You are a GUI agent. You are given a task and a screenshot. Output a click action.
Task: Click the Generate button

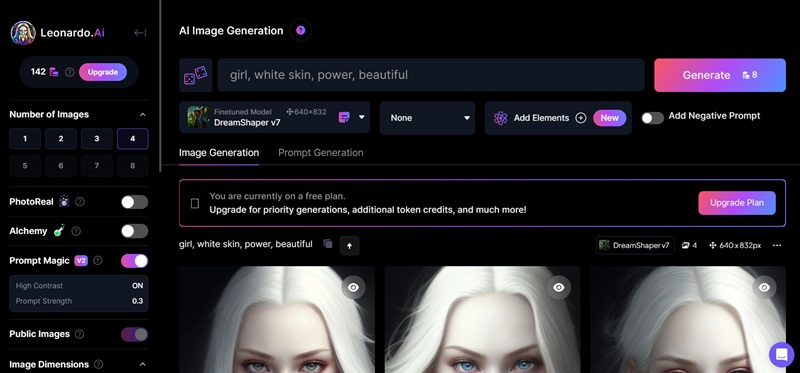pos(720,75)
